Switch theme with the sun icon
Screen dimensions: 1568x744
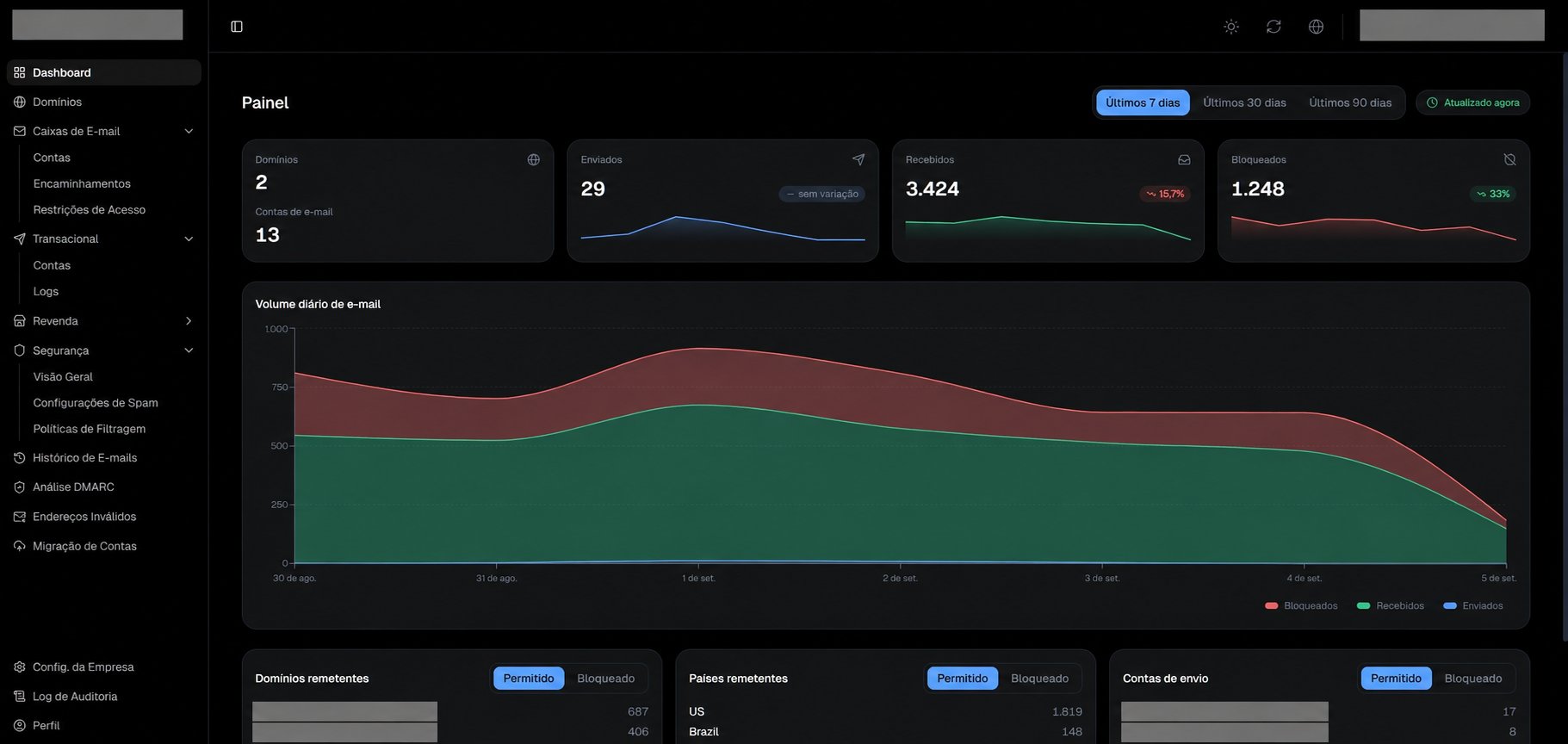pyautogui.click(x=1231, y=27)
